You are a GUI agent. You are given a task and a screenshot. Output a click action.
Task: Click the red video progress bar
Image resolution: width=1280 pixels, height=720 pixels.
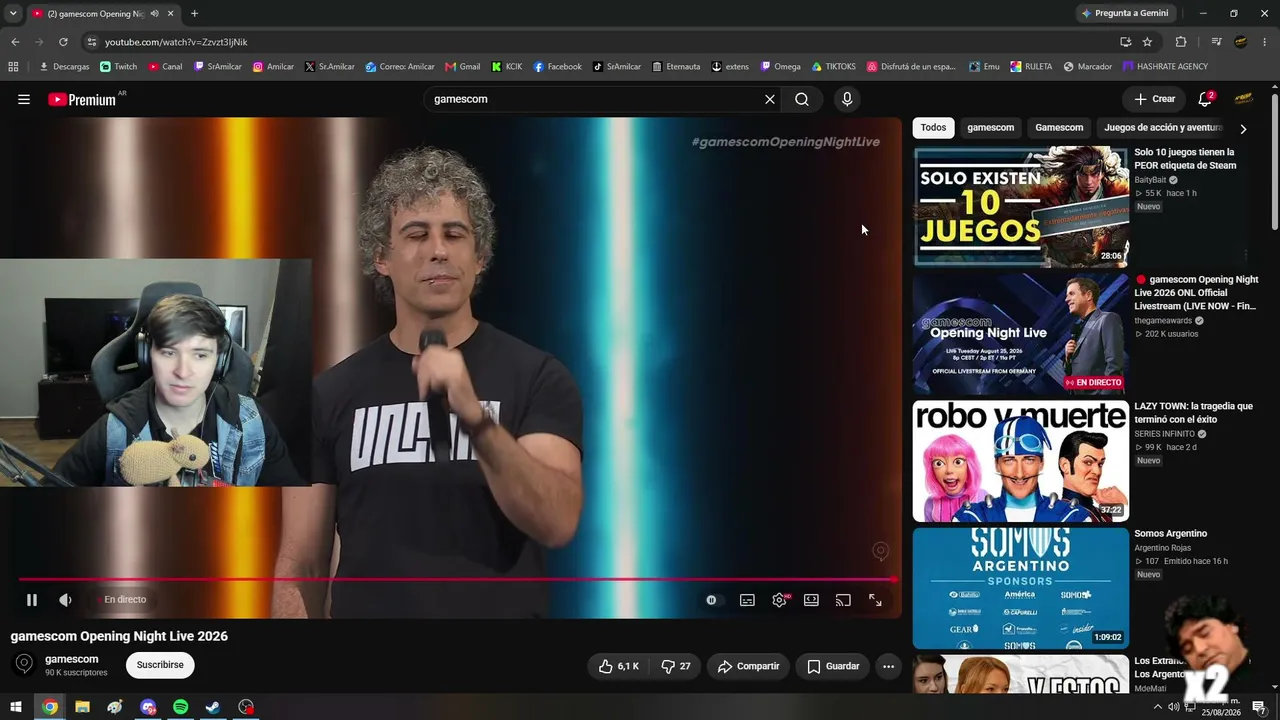[x=457, y=579]
